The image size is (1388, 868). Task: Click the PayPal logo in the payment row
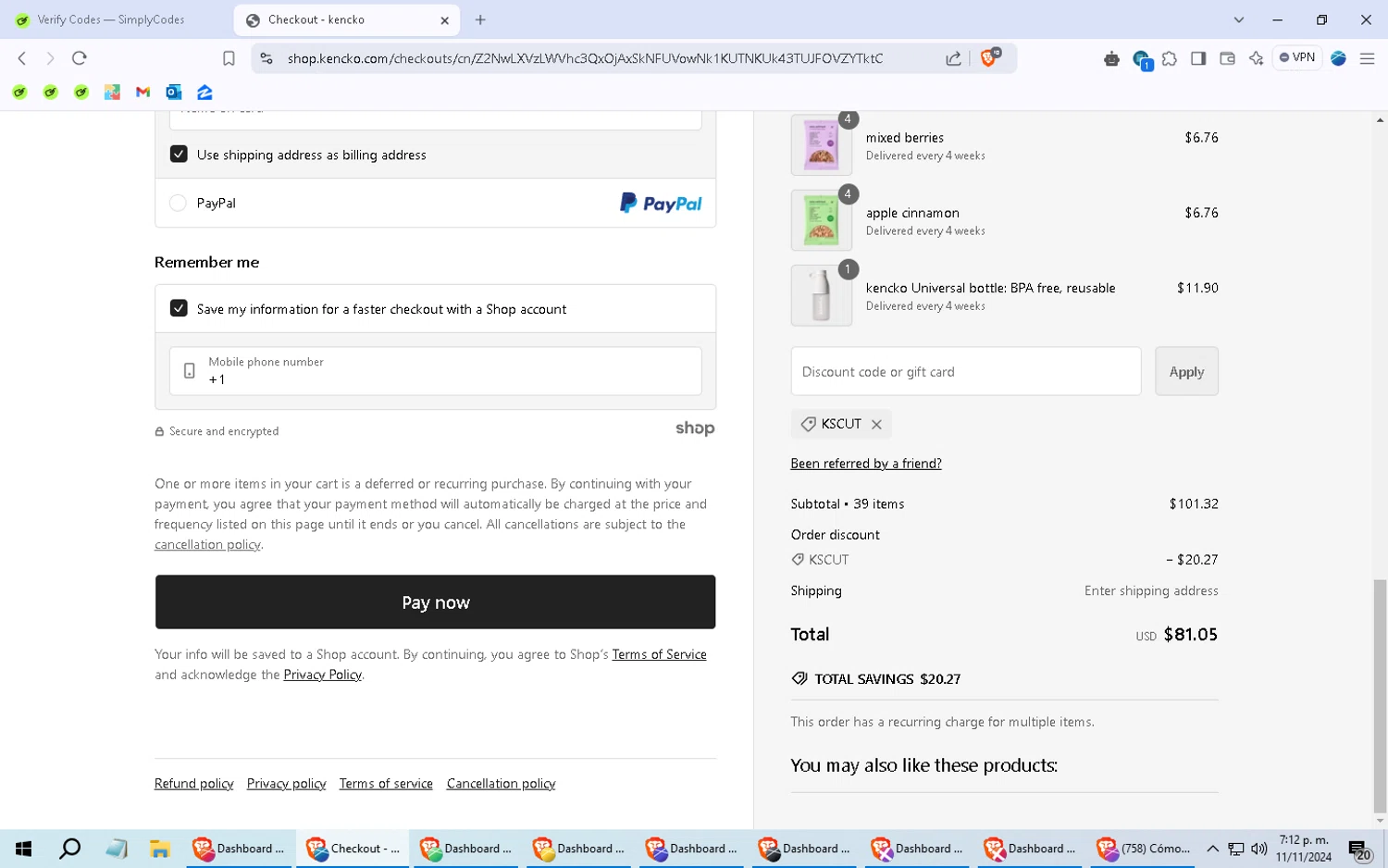pos(661,203)
